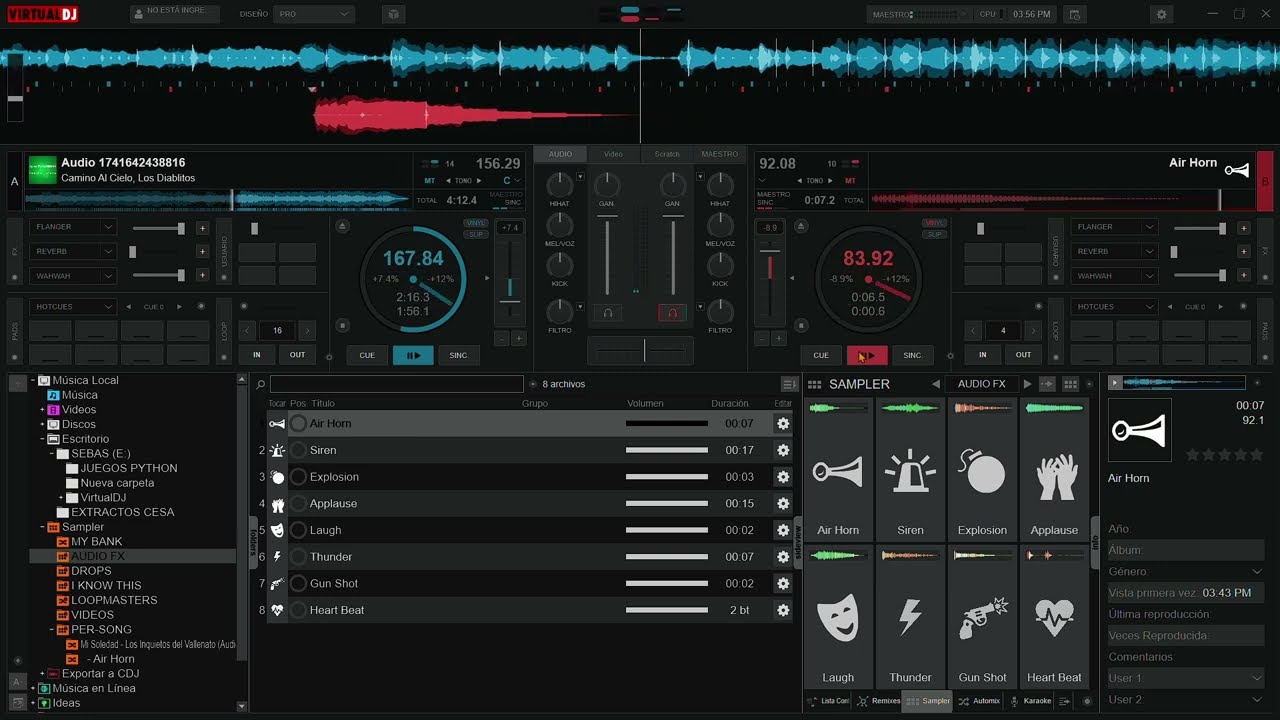Toggle Siren row play circle
1280x720 pixels.
298,450
